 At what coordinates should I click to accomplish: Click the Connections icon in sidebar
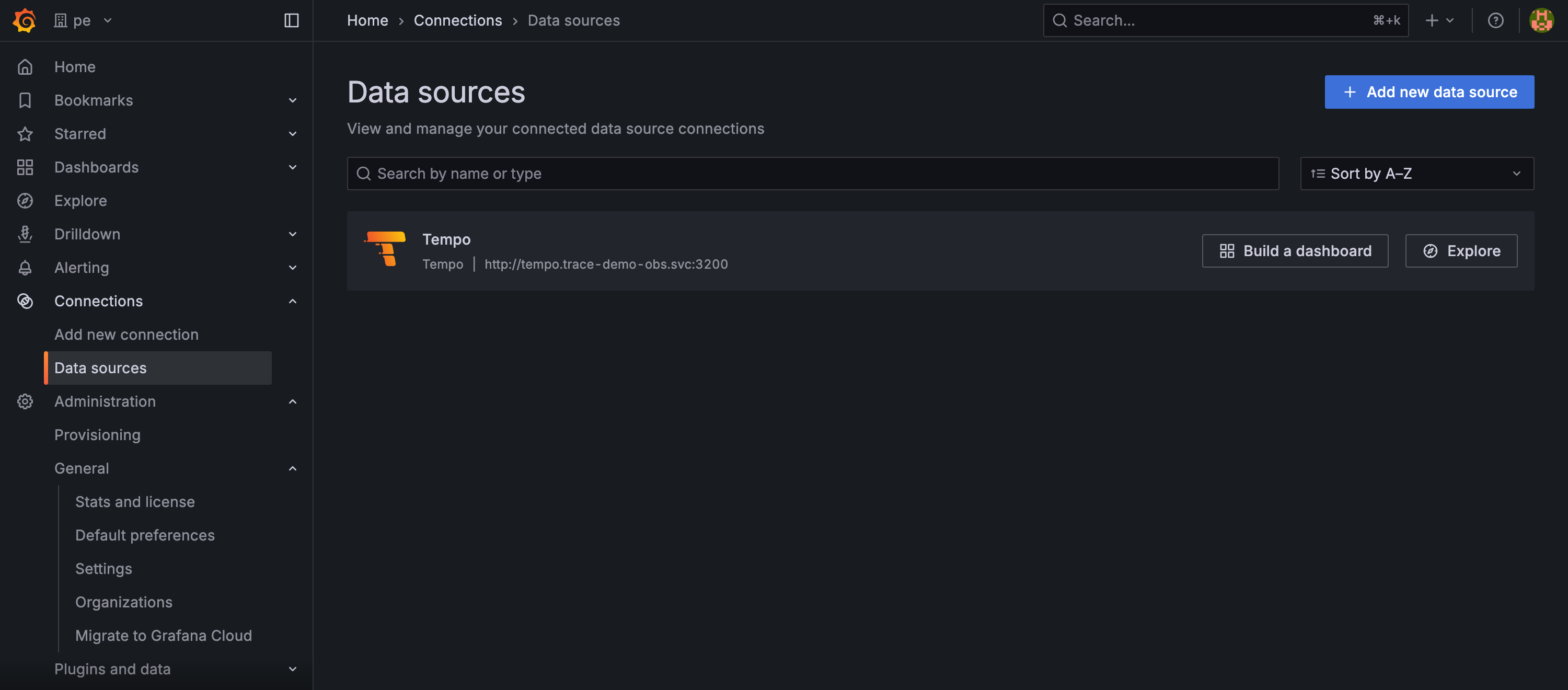pos(25,301)
